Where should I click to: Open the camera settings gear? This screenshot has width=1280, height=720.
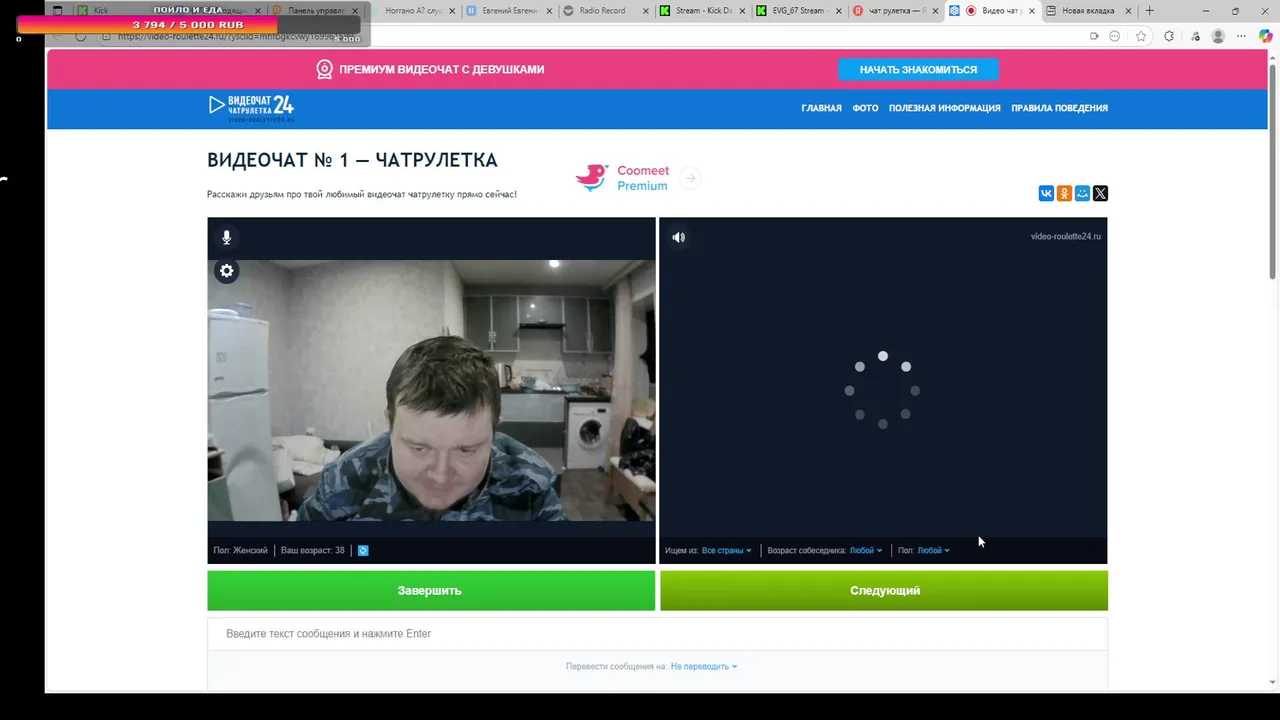pyautogui.click(x=227, y=271)
